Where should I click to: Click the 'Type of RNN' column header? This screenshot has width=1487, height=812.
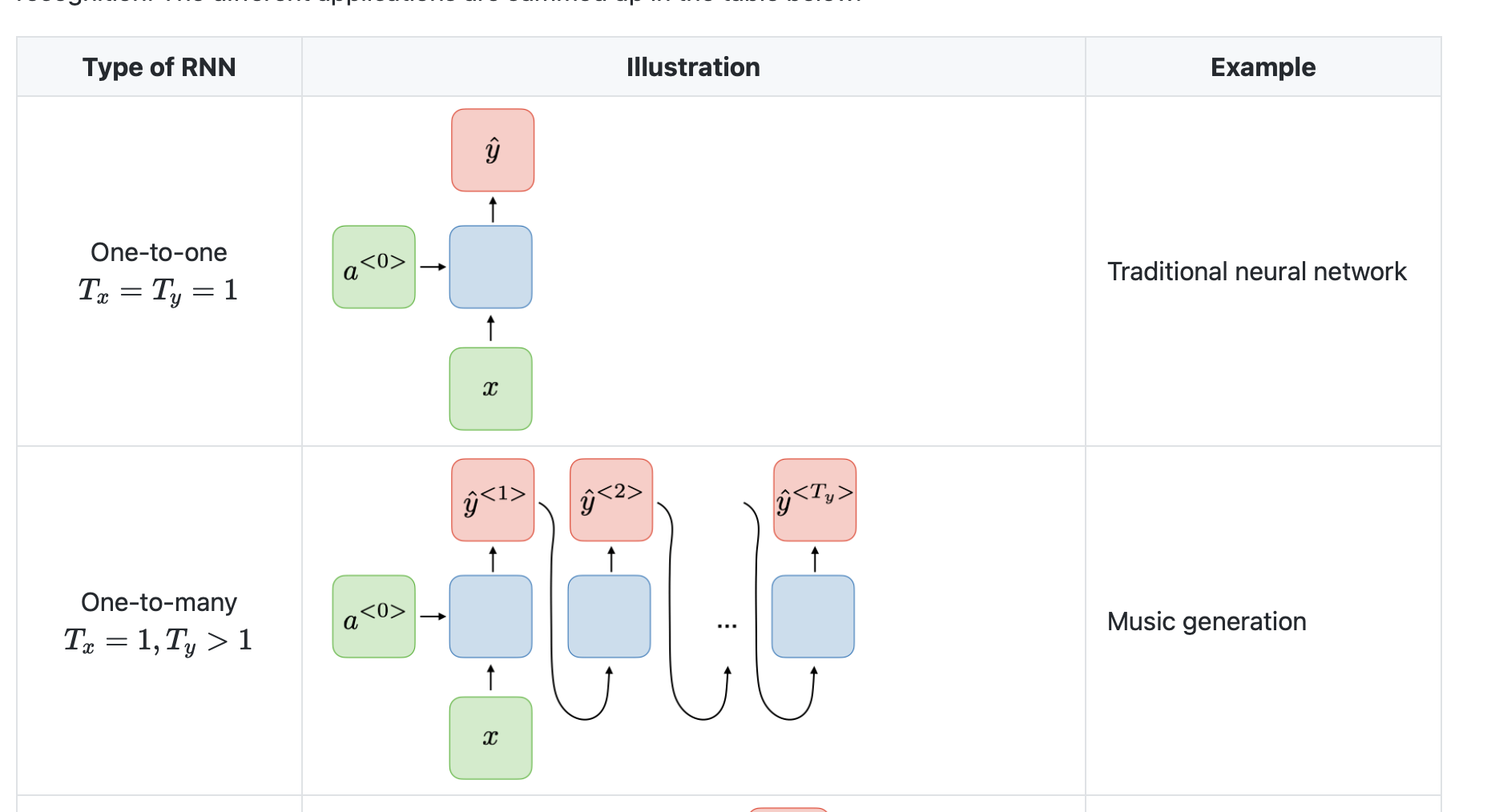159,67
